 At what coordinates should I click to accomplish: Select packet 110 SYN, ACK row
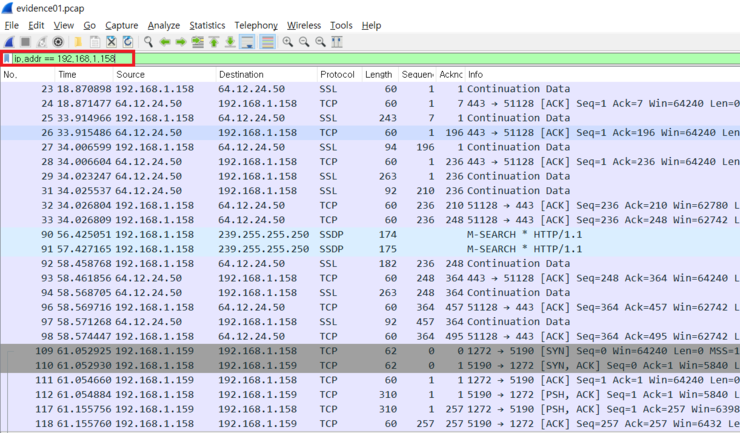pyautogui.click(x=370, y=365)
